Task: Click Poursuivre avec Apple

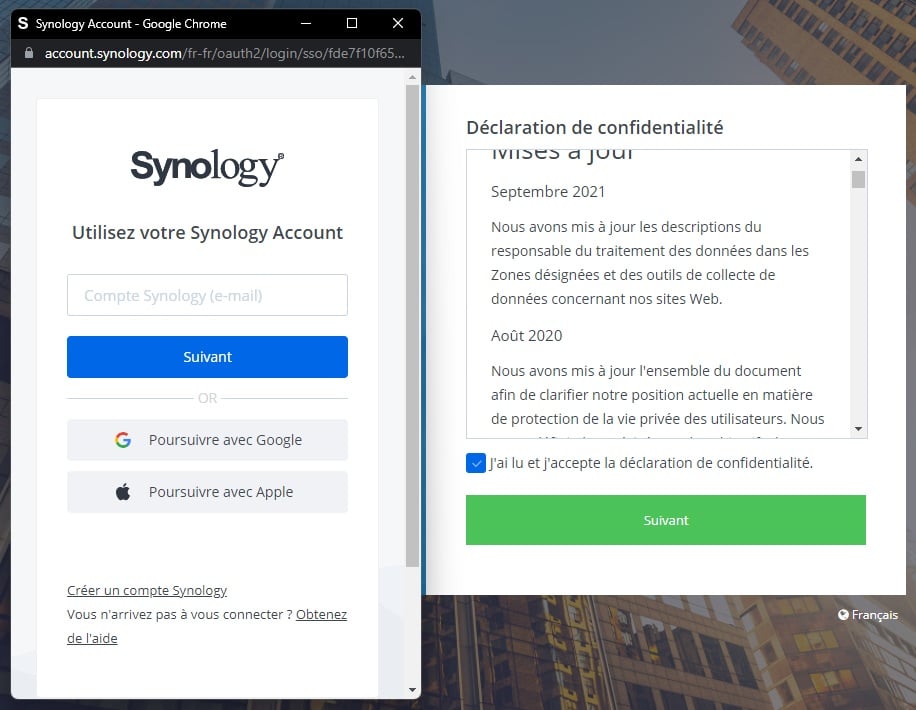Action: point(207,491)
